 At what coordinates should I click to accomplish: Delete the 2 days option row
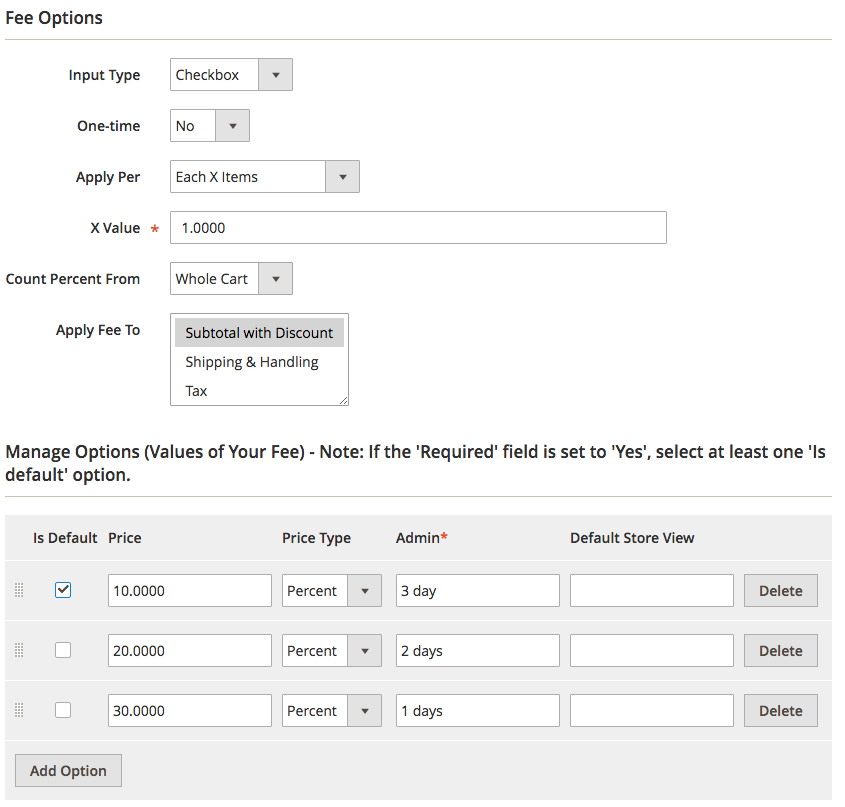(781, 650)
